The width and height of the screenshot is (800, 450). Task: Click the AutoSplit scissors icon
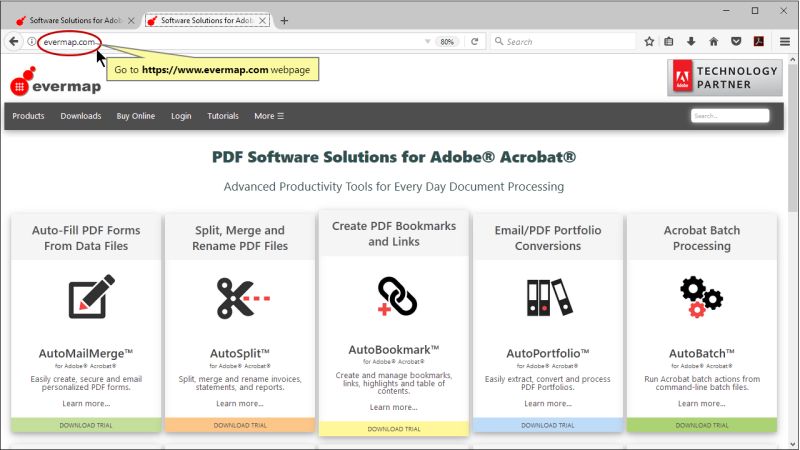point(243,298)
